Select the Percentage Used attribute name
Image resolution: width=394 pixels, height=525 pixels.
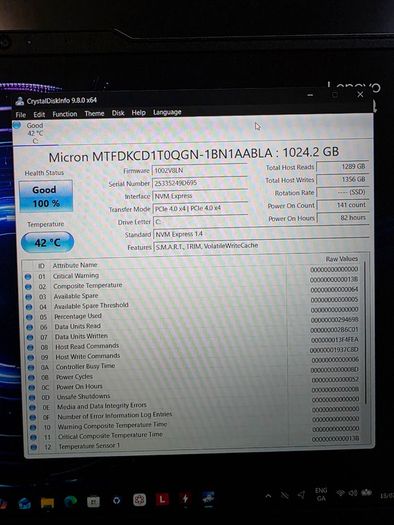(x=78, y=316)
